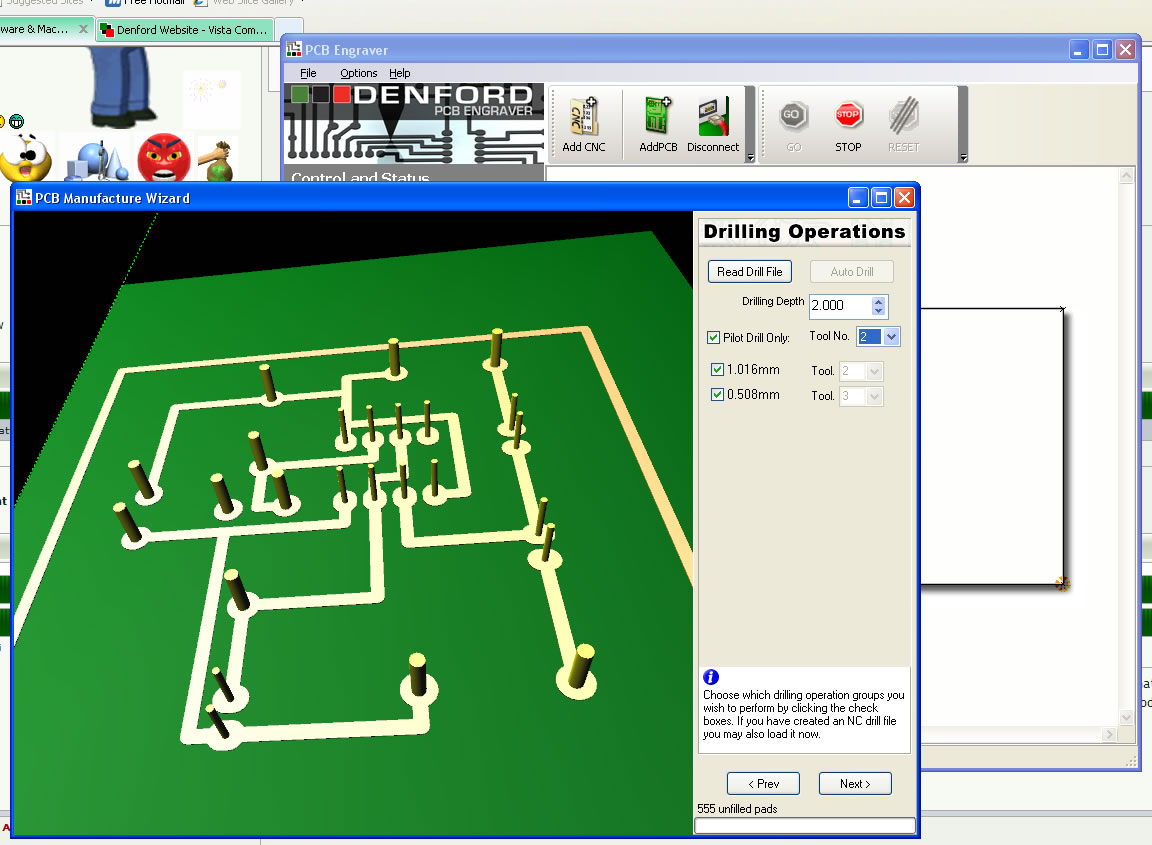The image size is (1152, 845).
Task: Click the GO control icon
Action: coord(792,115)
